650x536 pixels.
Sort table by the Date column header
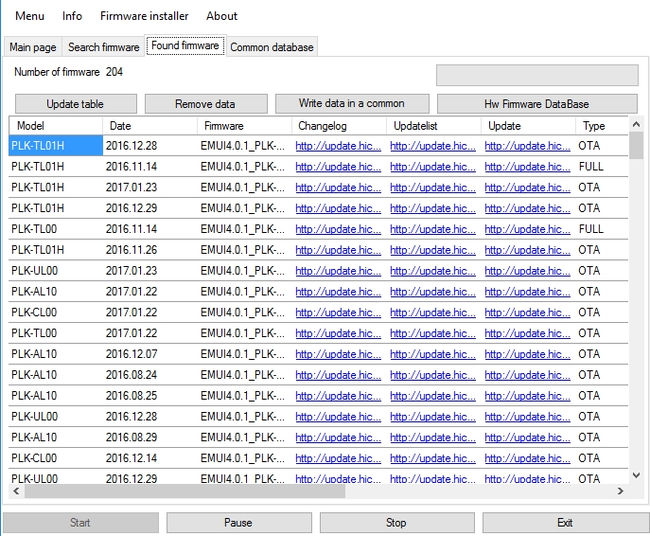click(x=148, y=126)
